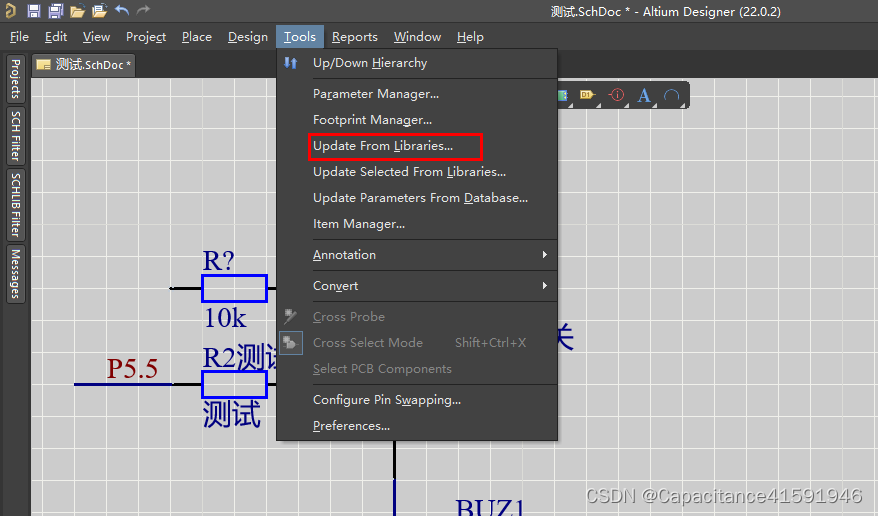Screen dimensions: 878x516
Task: Switch to the 测试.SchDoc document tab
Action: point(83,65)
